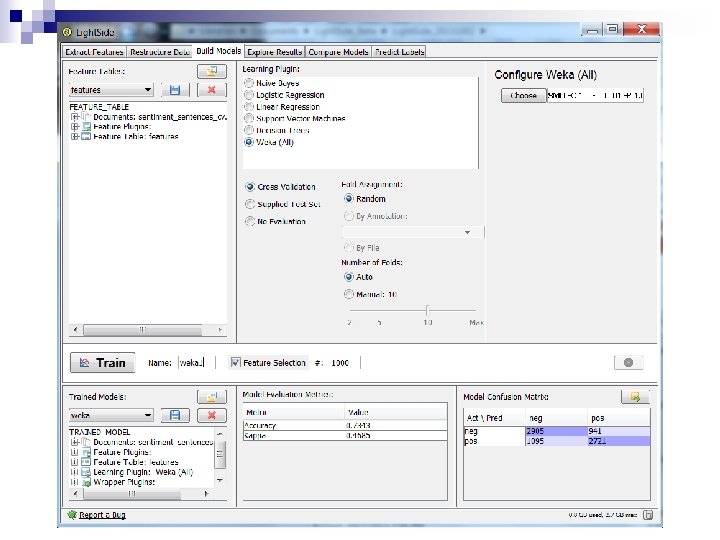This screenshot has height=540, width=720.
Task: Select confusion matrix cell 1095
Action: pyautogui.click(x=556, y=441)
